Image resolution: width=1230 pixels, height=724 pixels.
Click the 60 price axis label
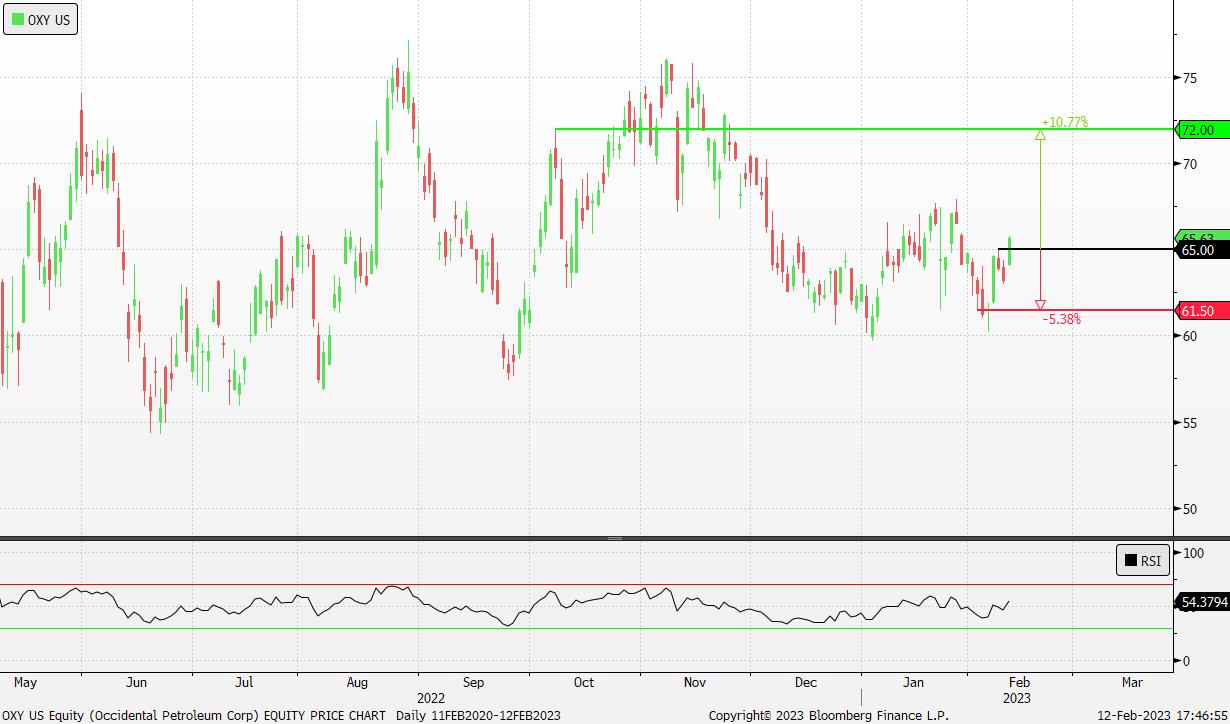(x=1190, y=336)
